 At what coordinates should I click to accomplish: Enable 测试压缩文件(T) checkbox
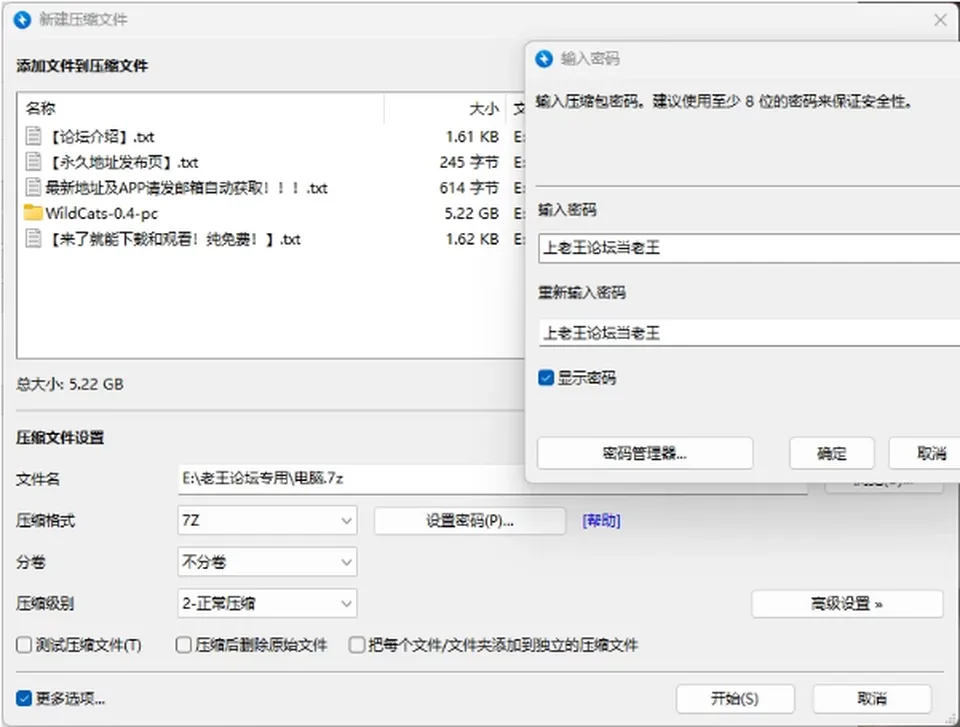[24, 645]
